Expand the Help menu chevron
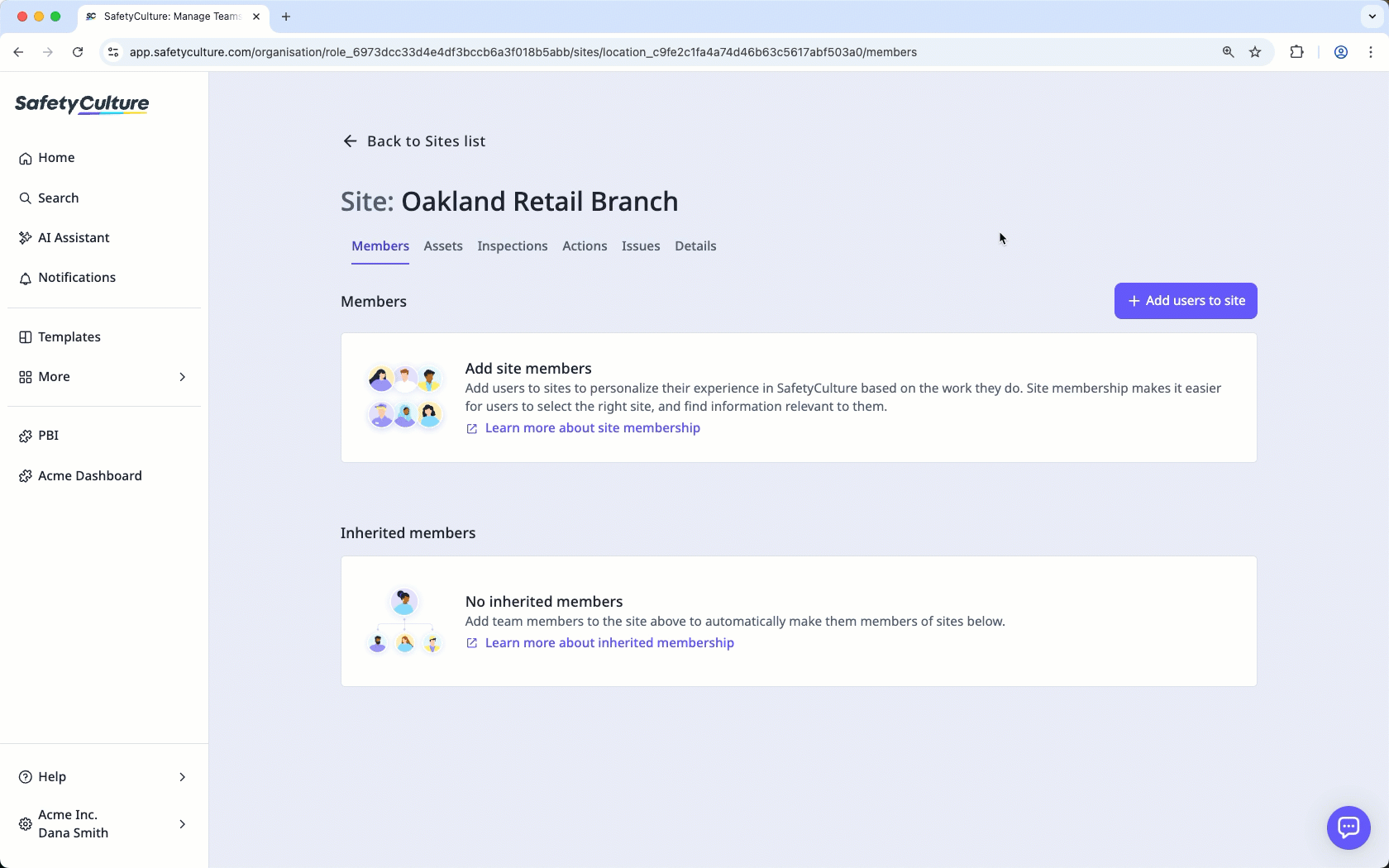 point(183,777)
